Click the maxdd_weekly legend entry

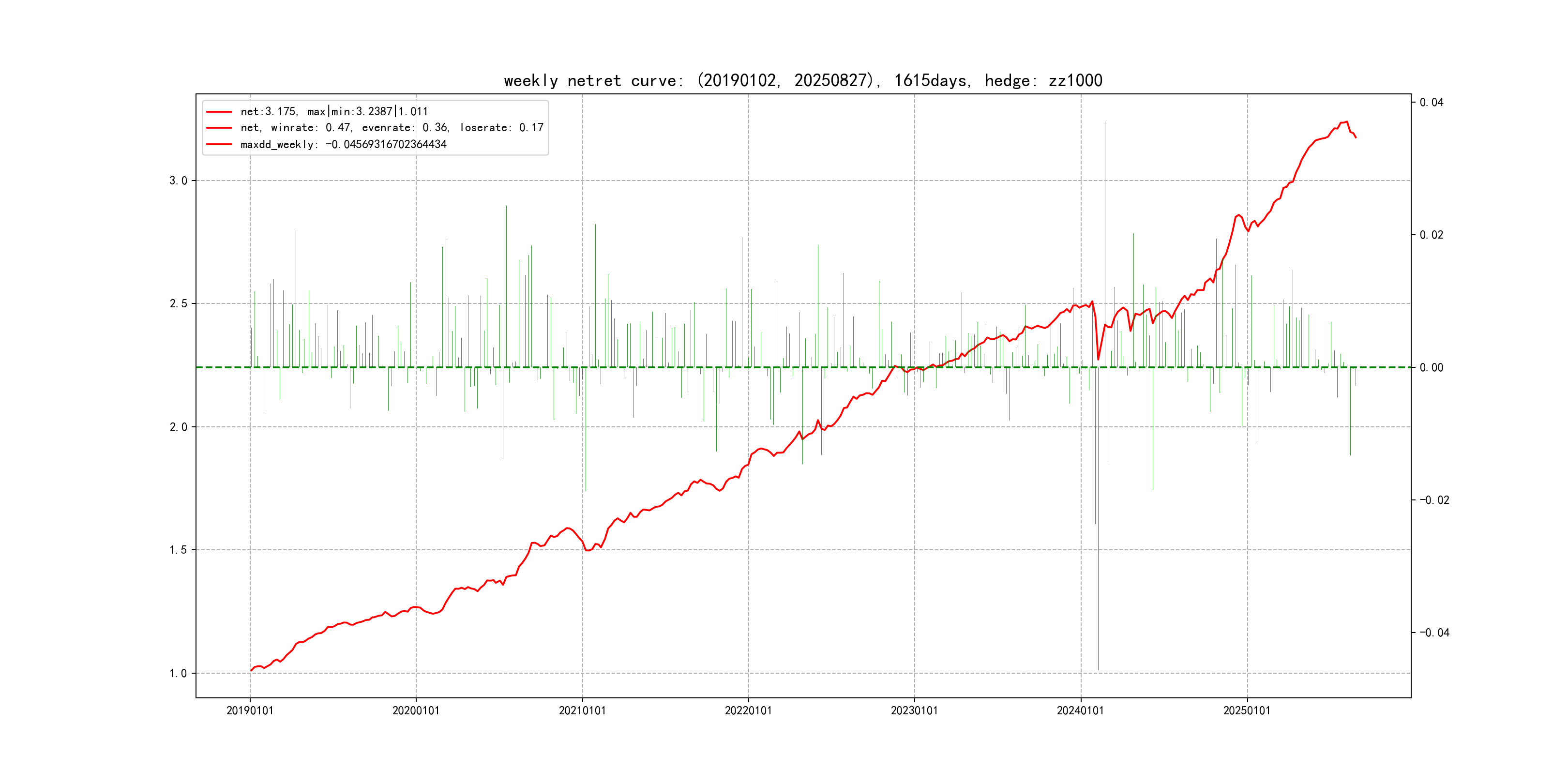pos(343,144)
